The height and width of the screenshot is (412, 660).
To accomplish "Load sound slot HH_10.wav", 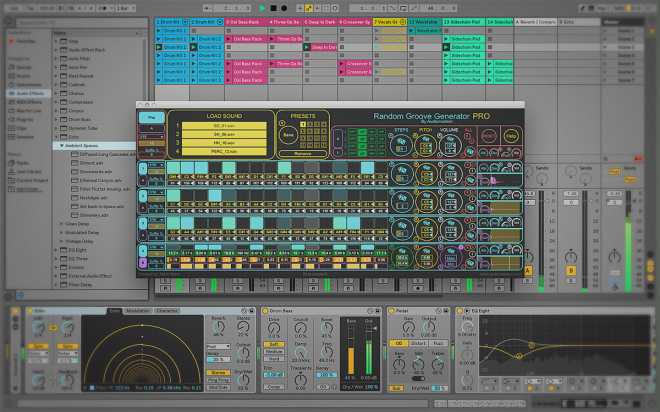I will coord(224,143).
